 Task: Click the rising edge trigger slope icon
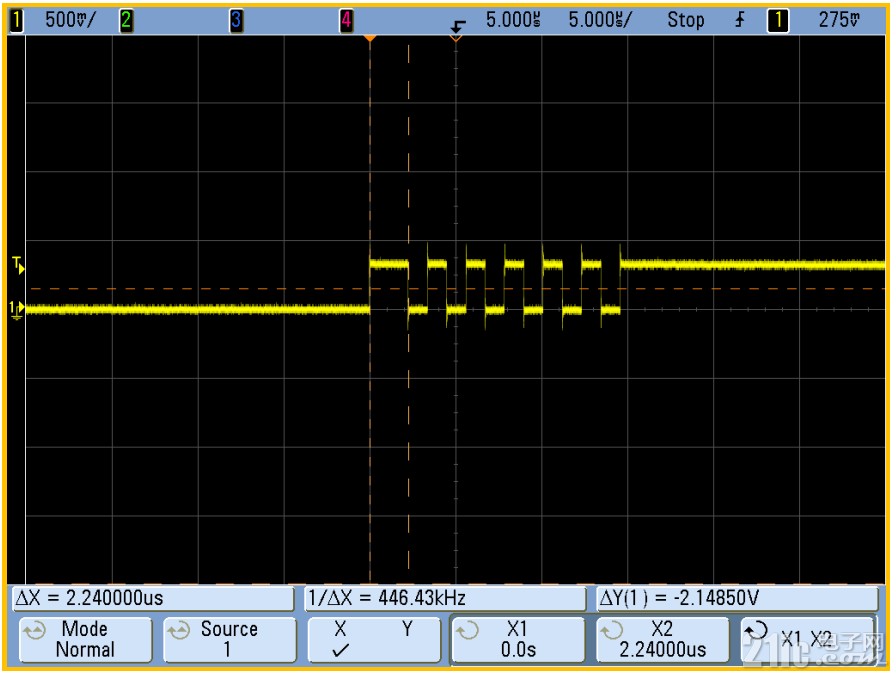(x=740, y=20)
